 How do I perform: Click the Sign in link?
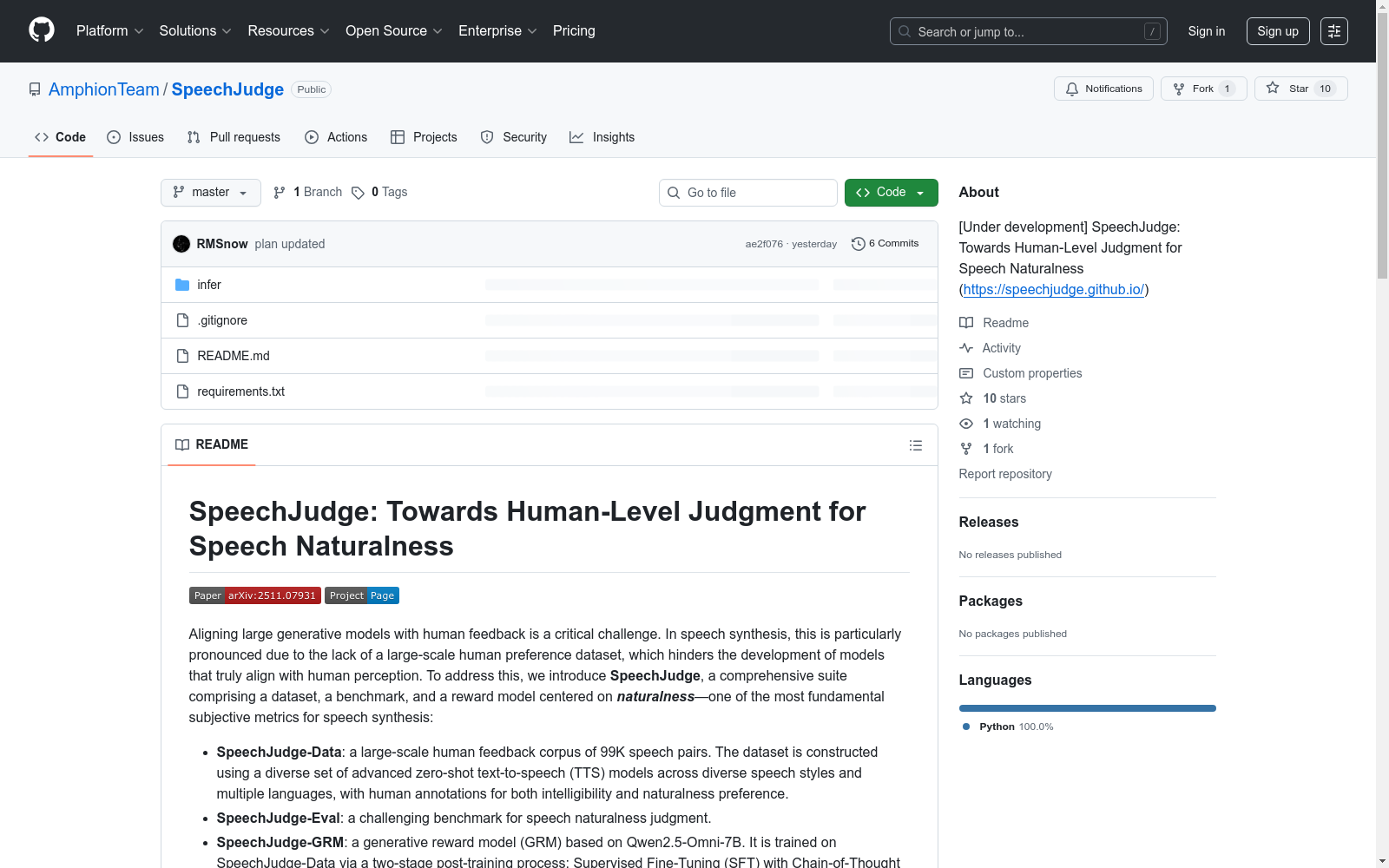(1206, 31)
